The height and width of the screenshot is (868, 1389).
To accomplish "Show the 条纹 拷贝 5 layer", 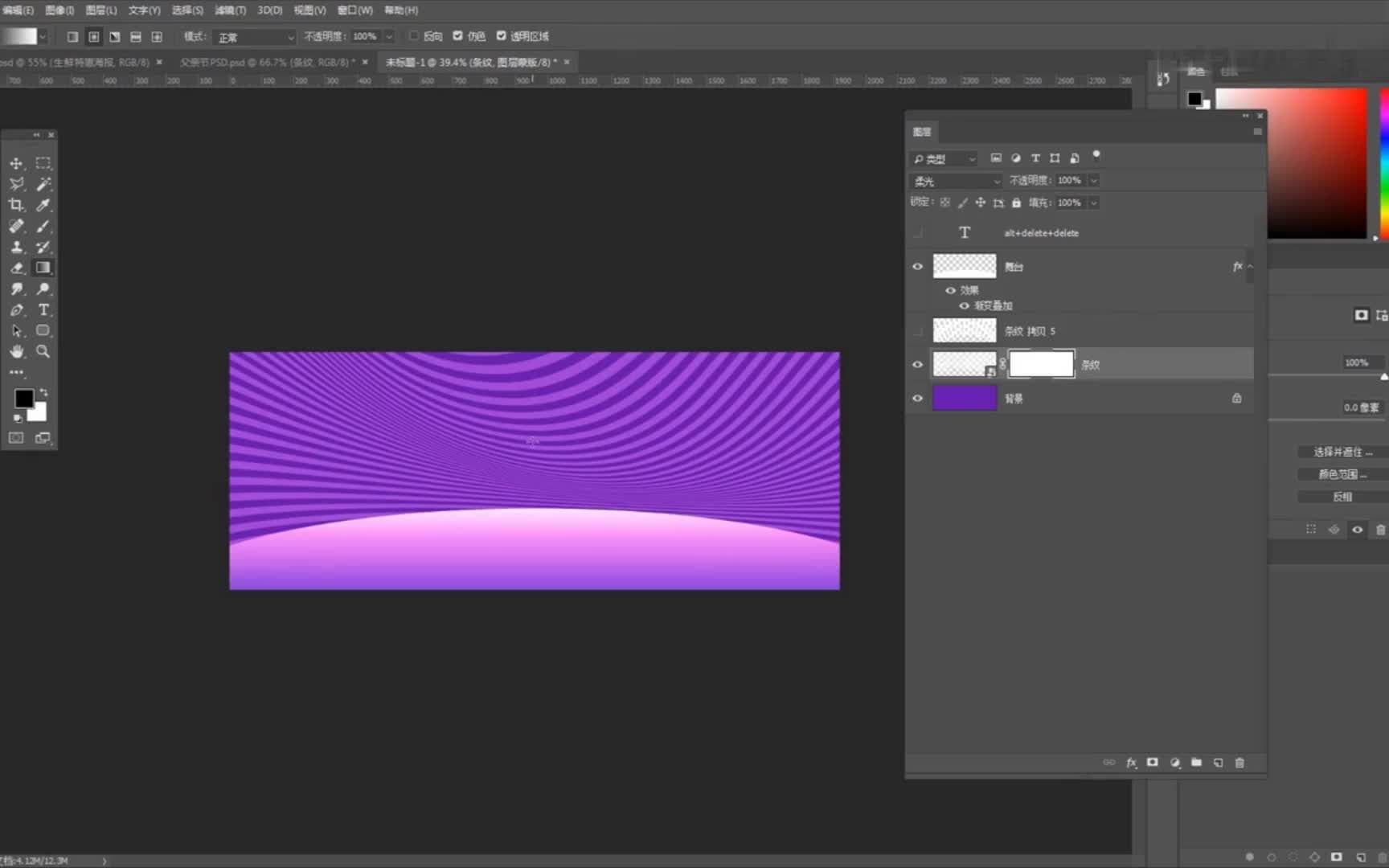I will click(917, 331).
